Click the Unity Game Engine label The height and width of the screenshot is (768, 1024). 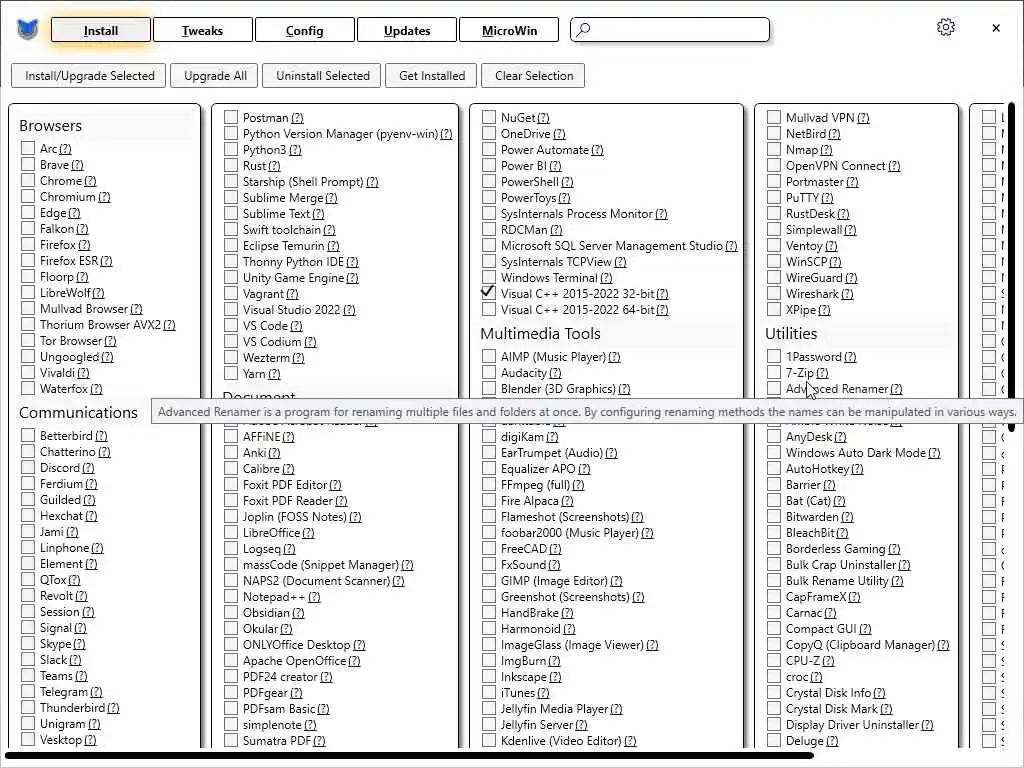[293, 278]
